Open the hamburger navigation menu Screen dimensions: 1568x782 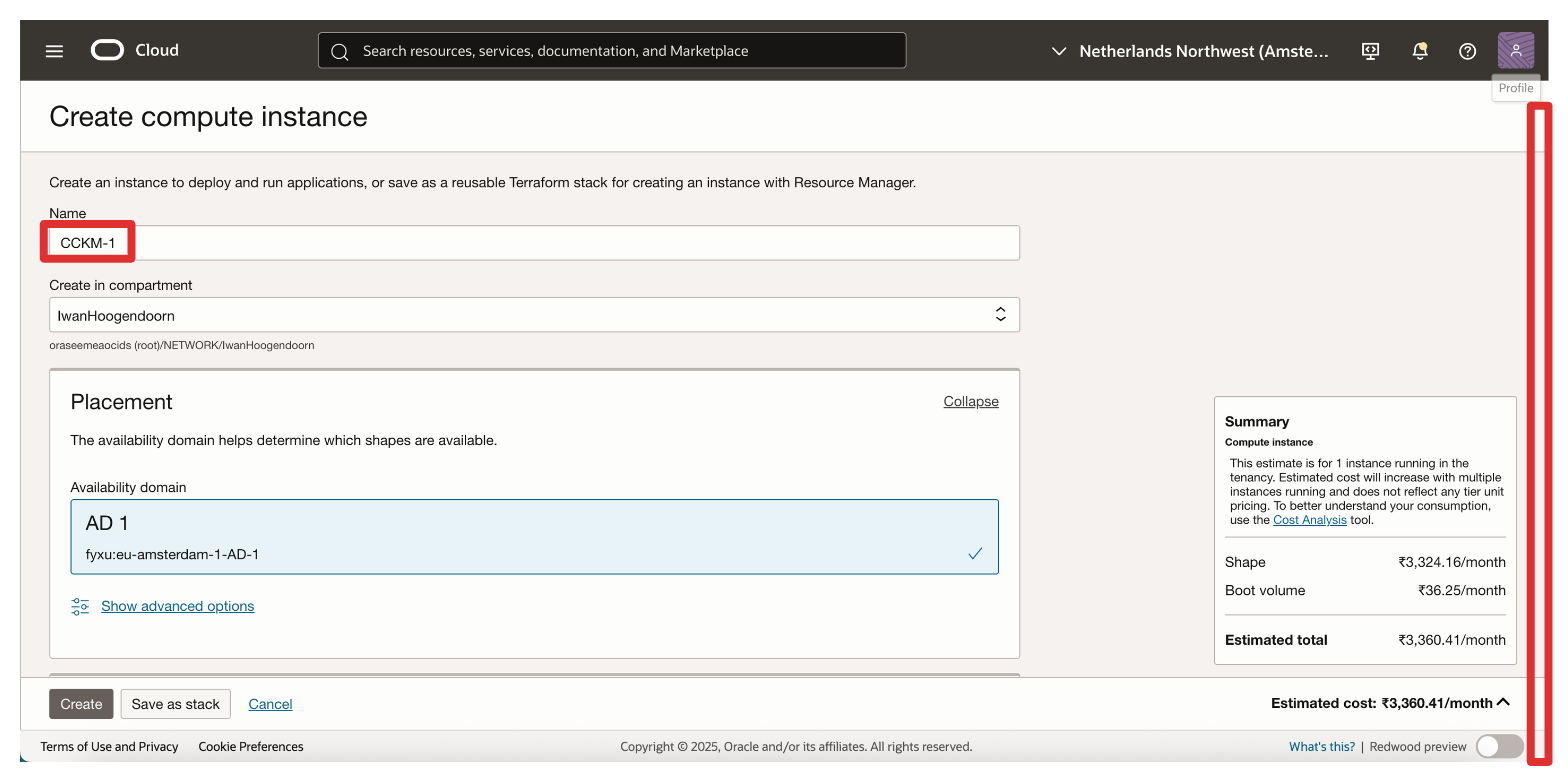54,51
